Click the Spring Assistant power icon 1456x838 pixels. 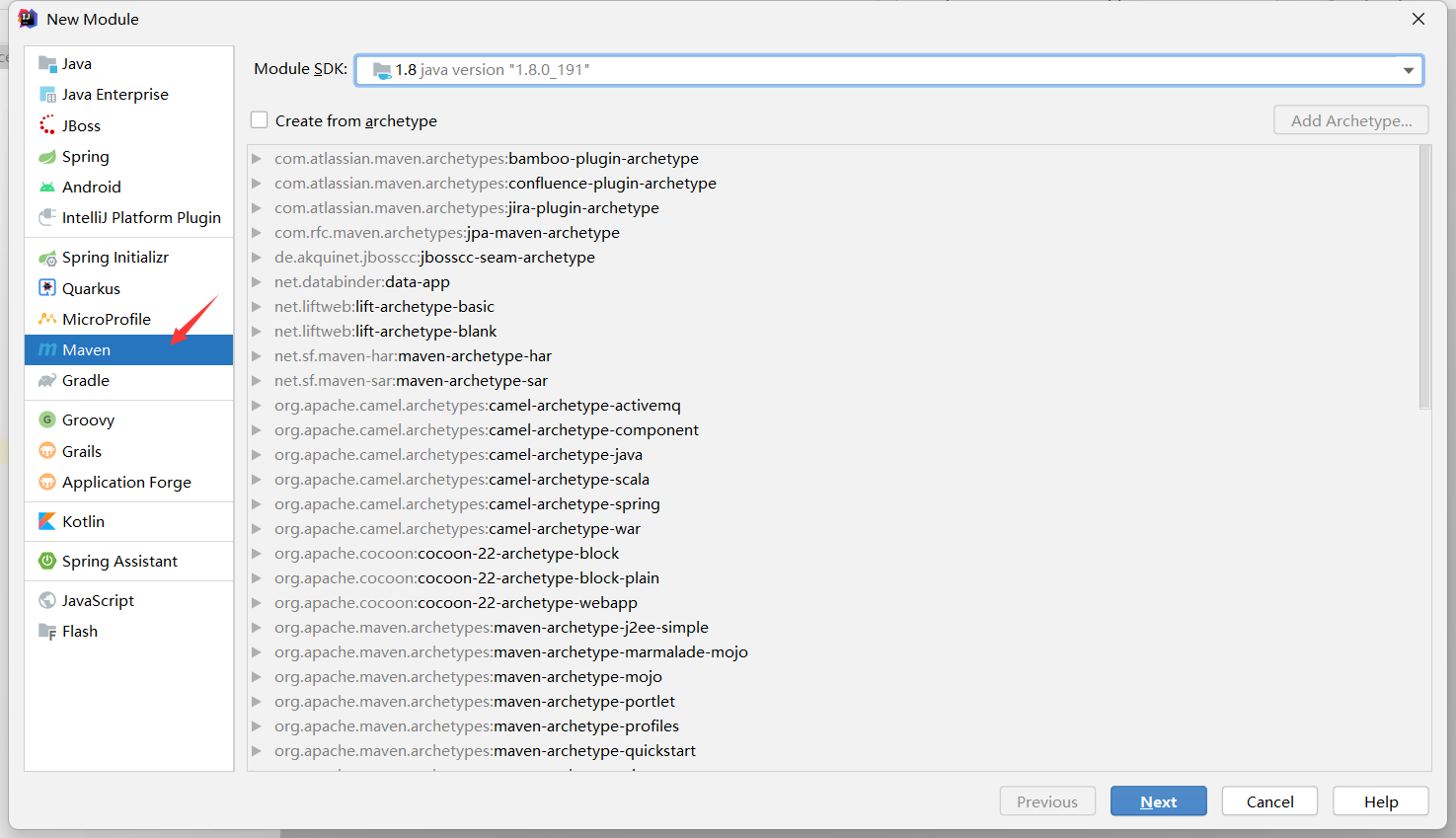click(x=47, y=561)
